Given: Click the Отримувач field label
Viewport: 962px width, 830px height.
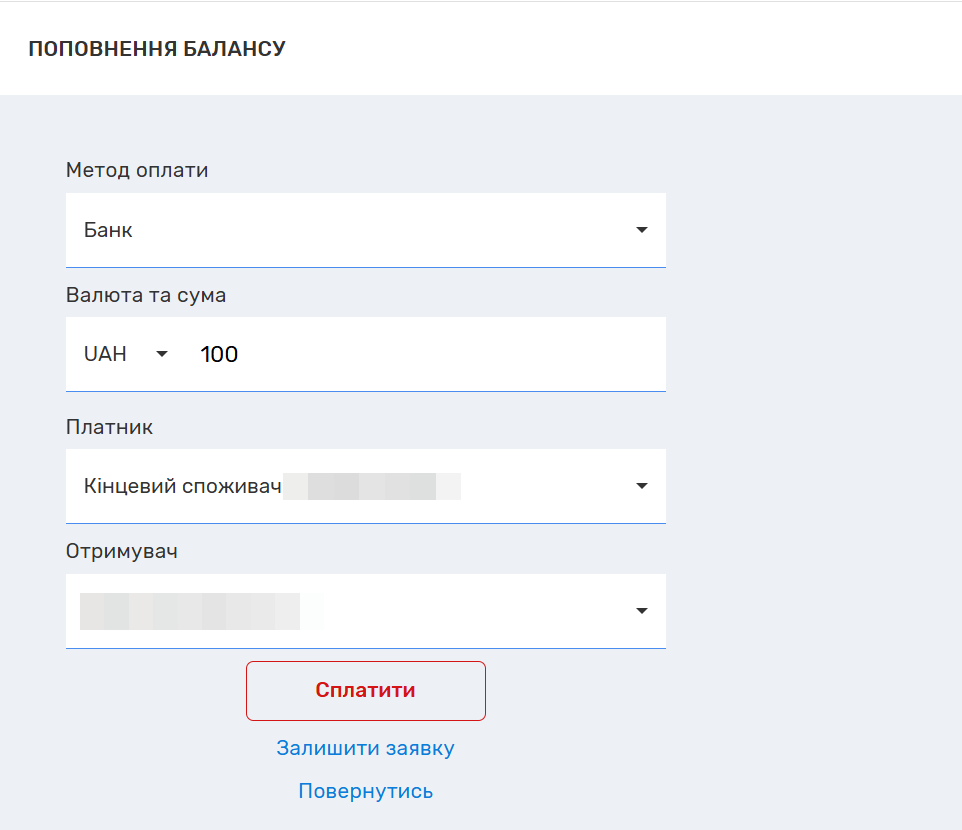Looking at the screenshot, I should point(122,551).
